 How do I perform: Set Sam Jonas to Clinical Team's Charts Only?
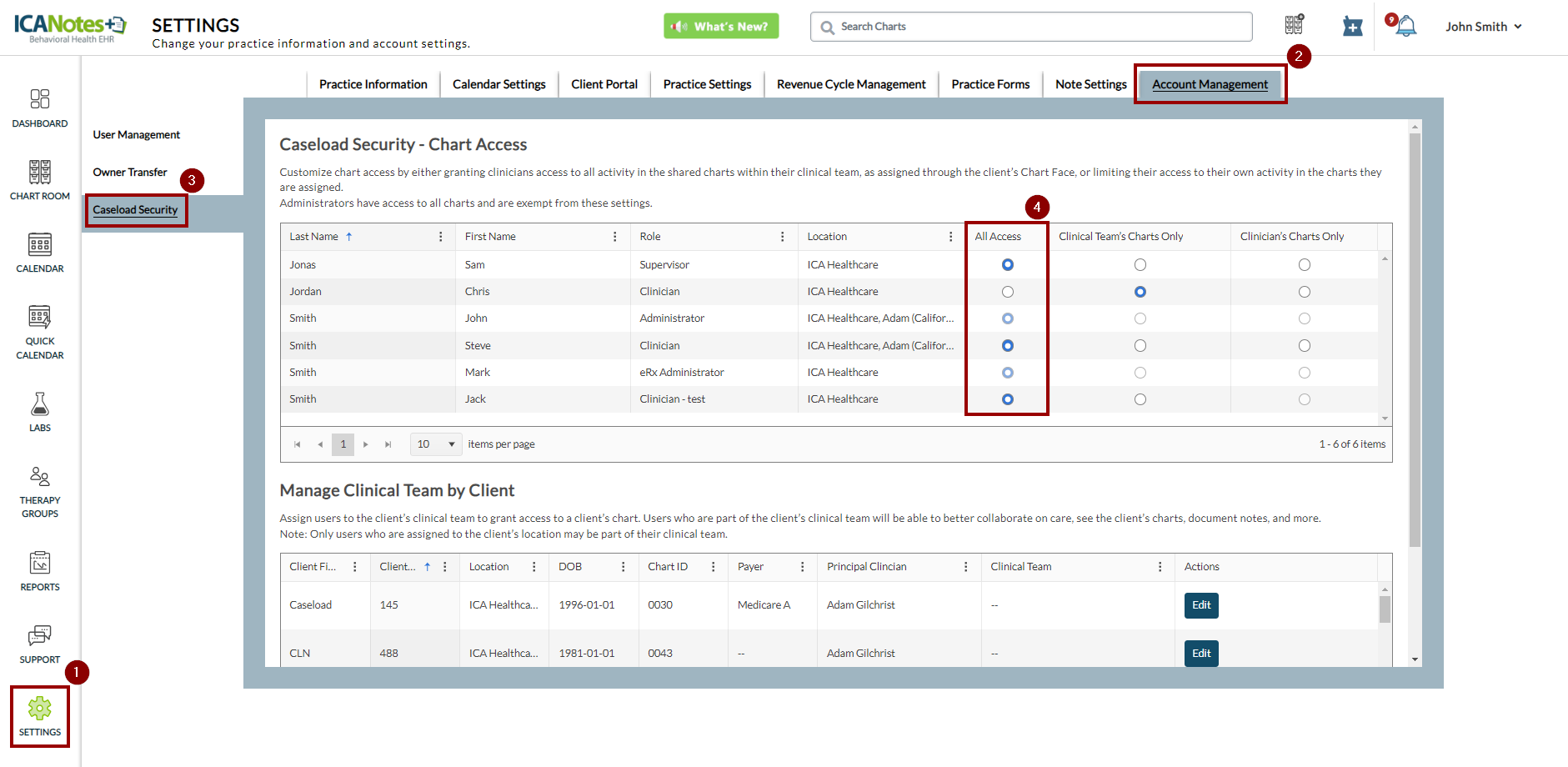coord(1140,265)
